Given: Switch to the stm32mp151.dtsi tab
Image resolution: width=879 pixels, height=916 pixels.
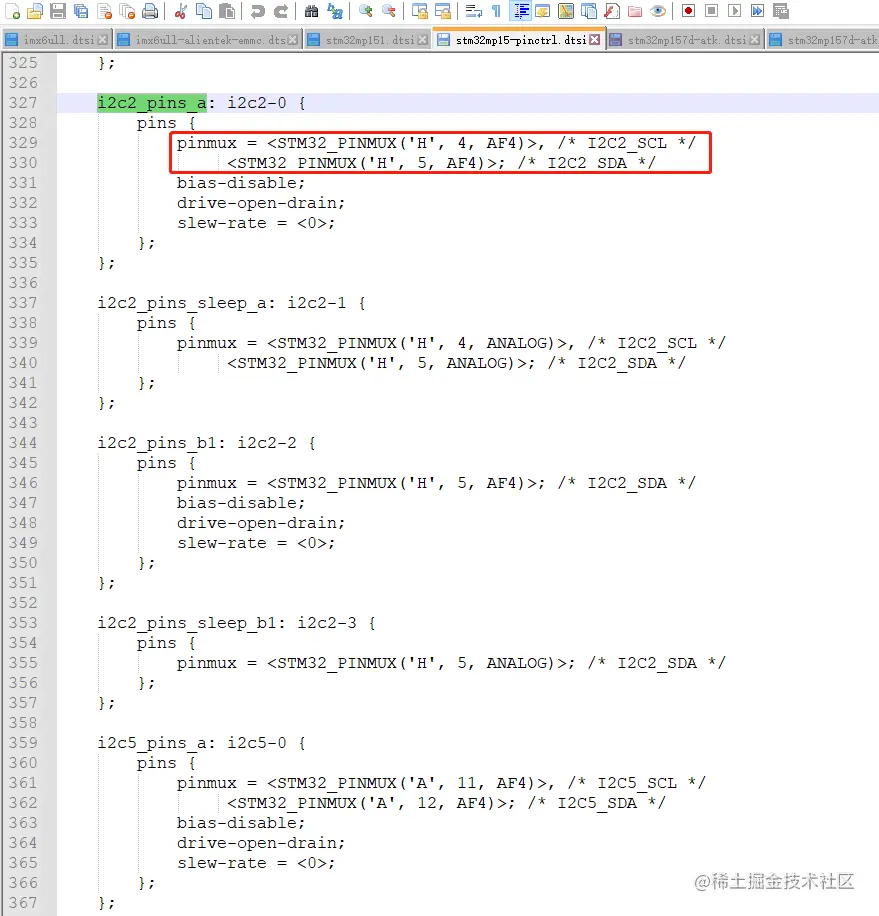Looking at the screenshot, I should pyautogui.click(x=367, y=40).
